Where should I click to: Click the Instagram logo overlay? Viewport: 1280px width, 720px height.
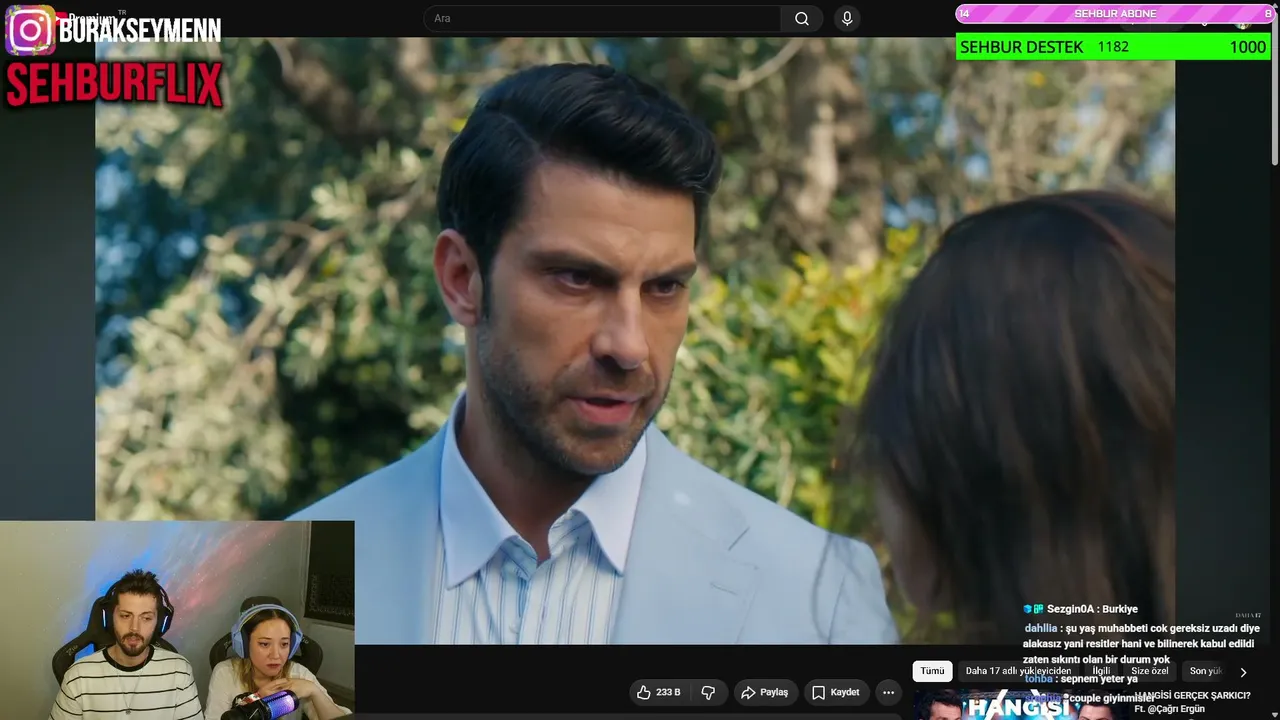[30, 30]
